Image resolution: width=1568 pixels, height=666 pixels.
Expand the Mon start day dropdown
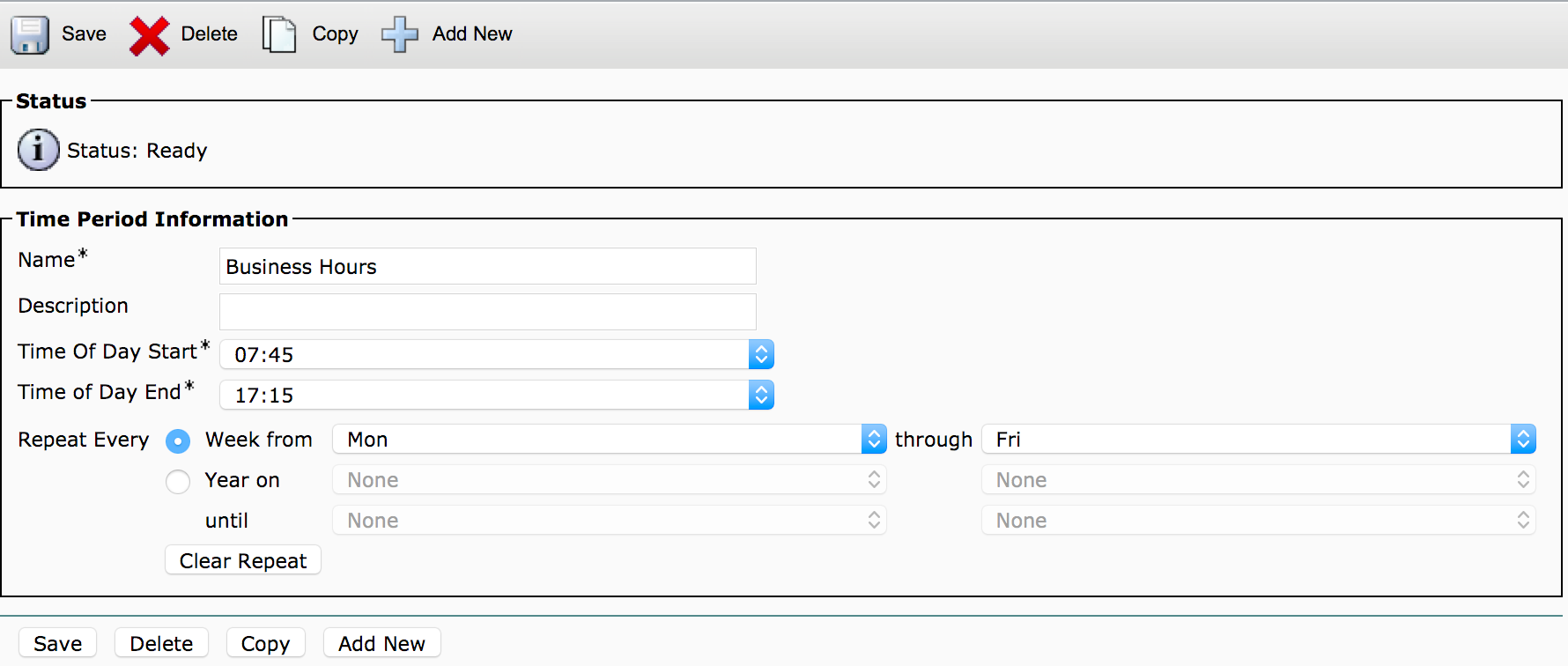pos(609,439)
